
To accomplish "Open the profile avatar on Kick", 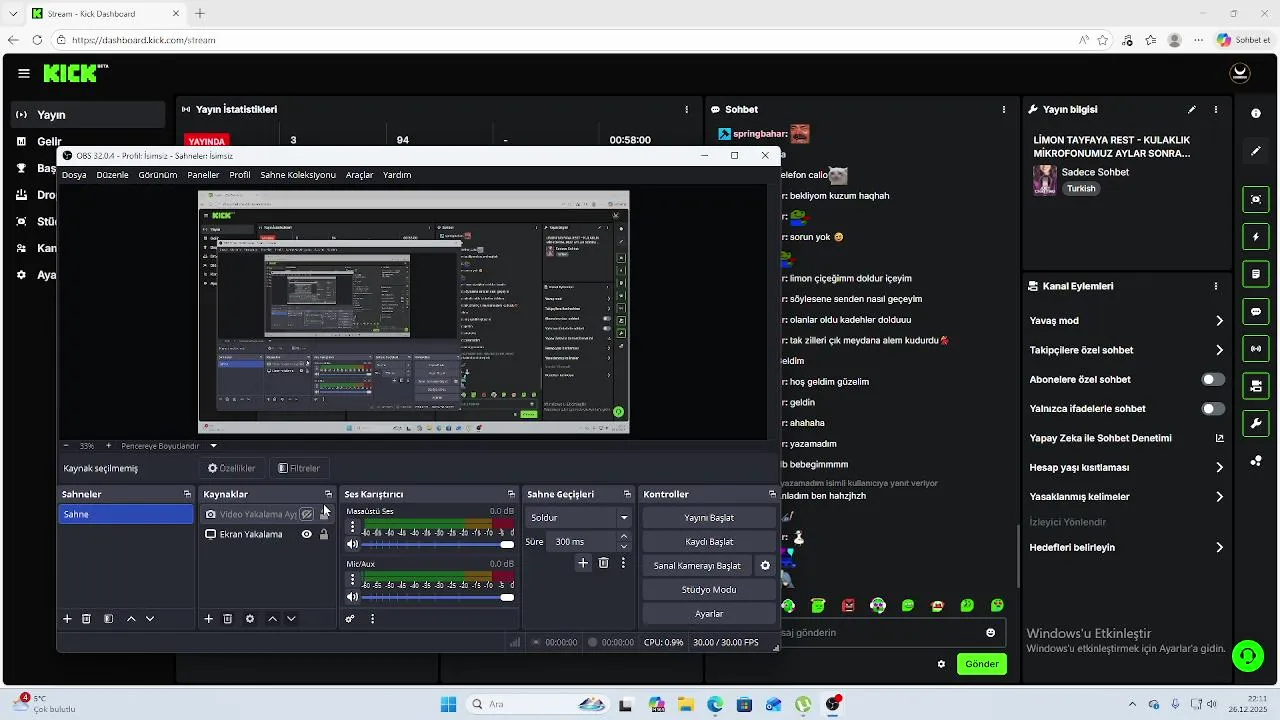I will (1240, 73).
